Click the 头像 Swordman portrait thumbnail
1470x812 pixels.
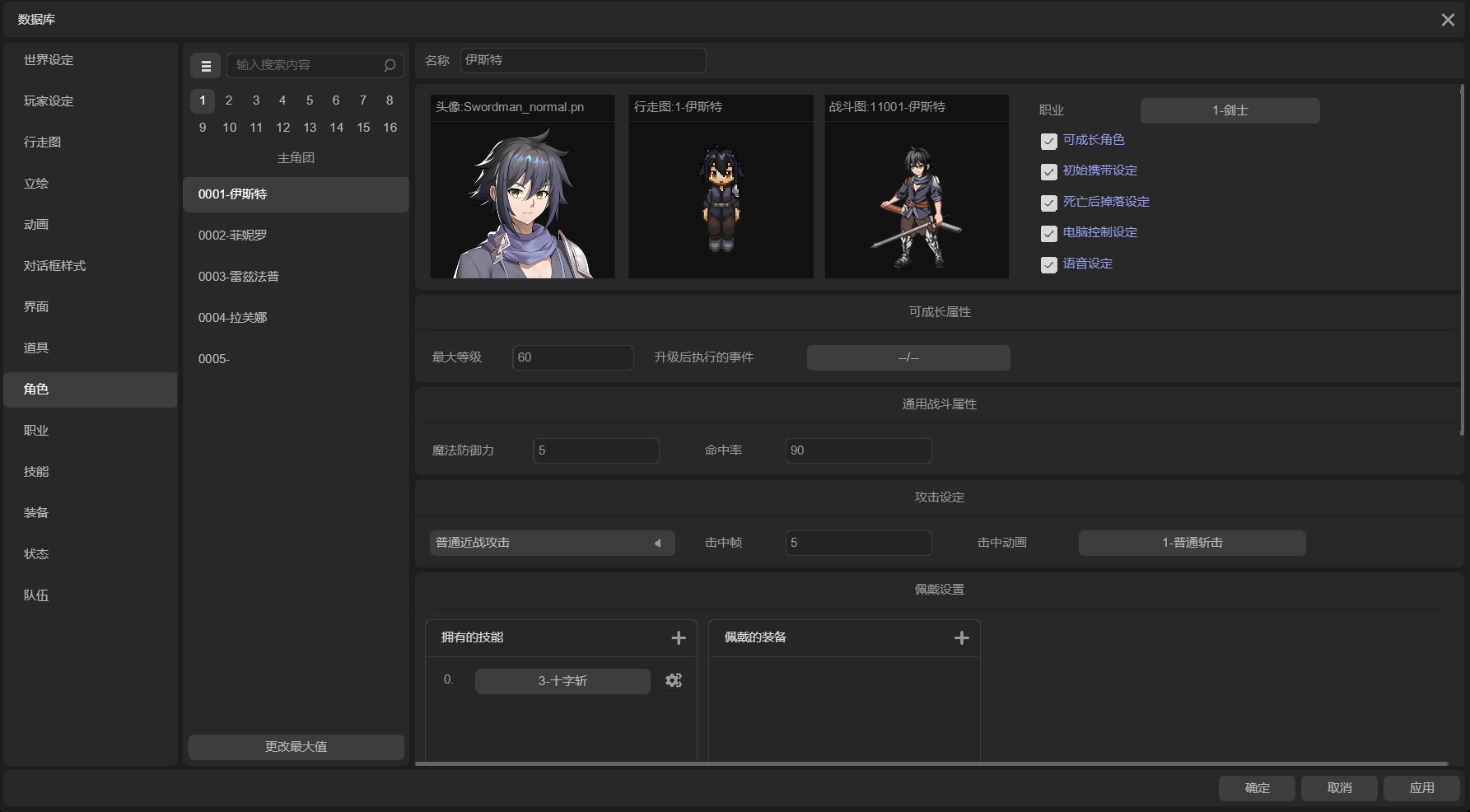click(523, 186)
